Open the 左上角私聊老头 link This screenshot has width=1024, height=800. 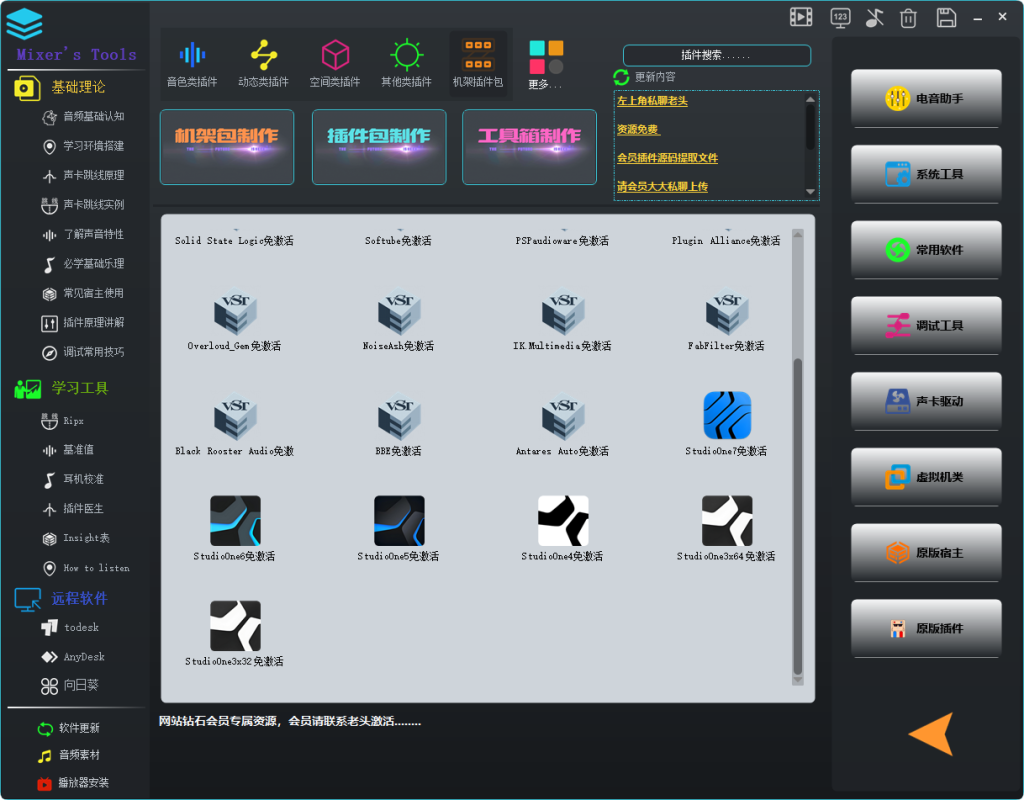pyautogui.click(x=652, y=101)
